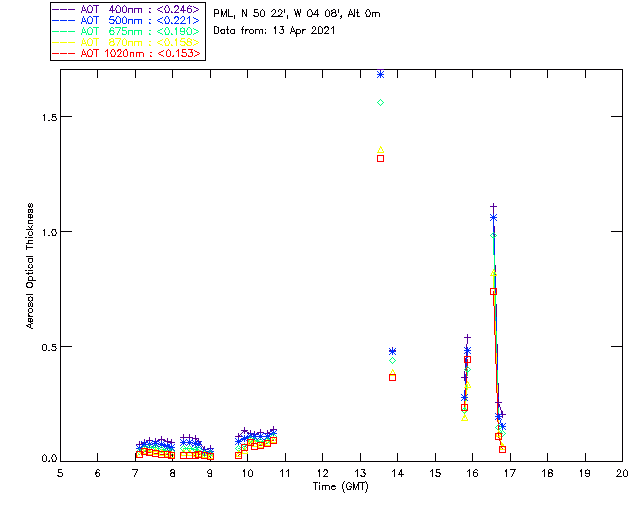Click the x-axis tick label 8

pyautogui.click(x=173, y=473)
